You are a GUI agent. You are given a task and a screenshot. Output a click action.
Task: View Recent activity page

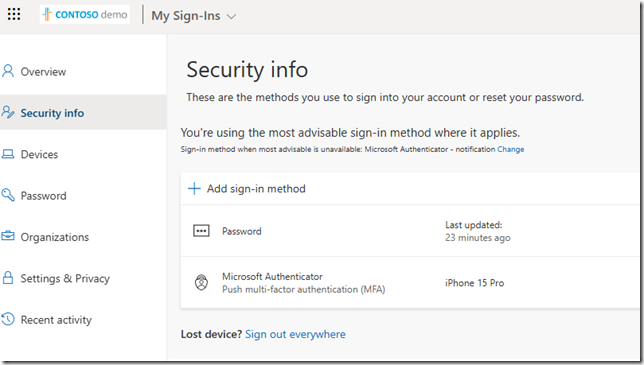56,320
